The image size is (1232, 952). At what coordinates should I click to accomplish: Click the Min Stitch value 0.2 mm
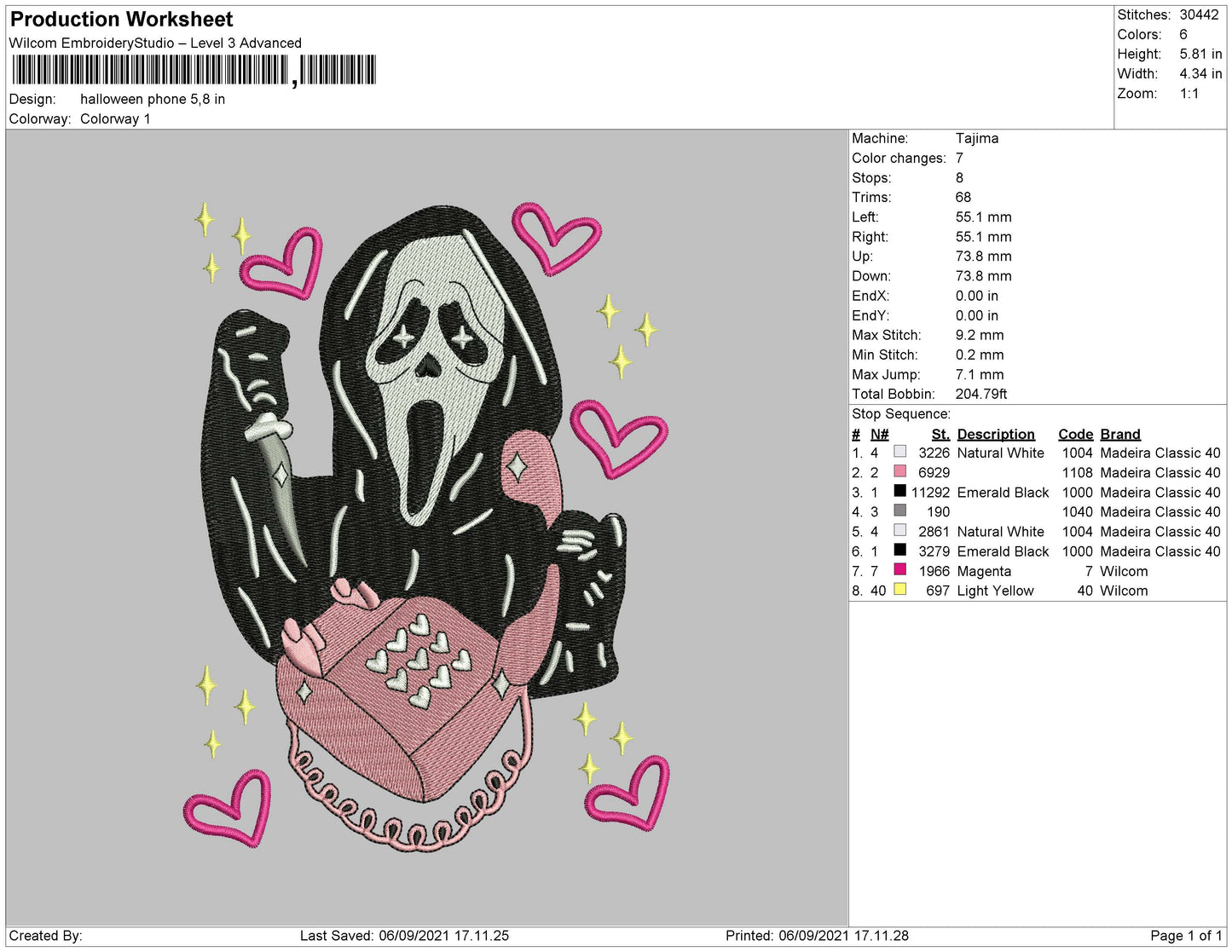point(980,355)
